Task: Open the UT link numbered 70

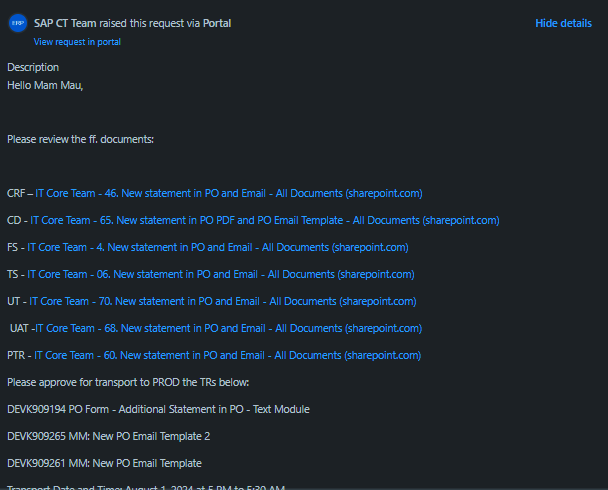Action: point(223,301)
